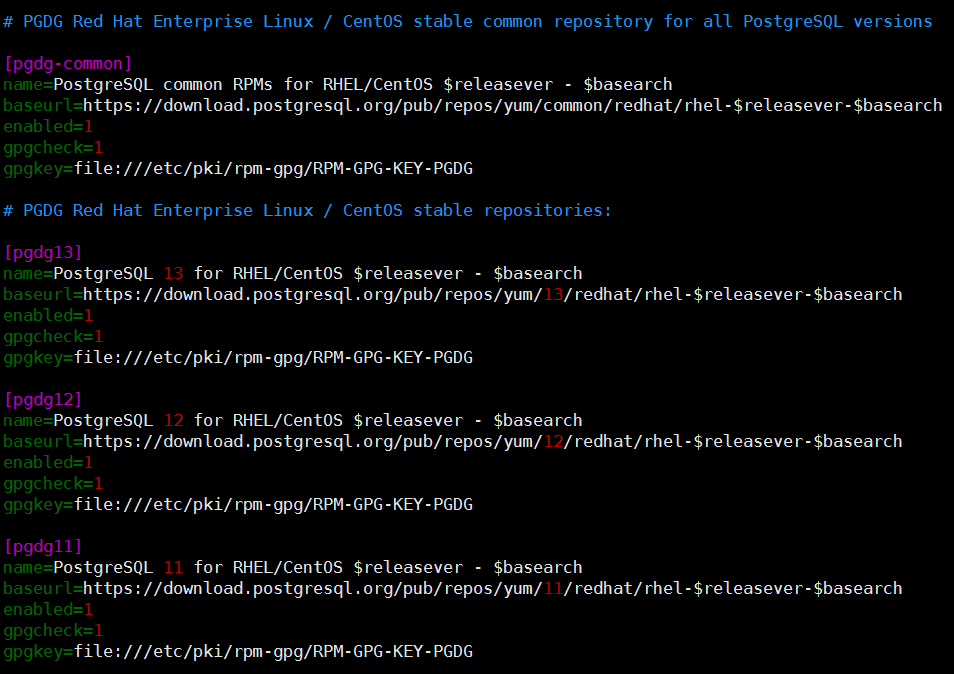The height and width of the screenshot is (674, 954).
Task: Click the gpgkey line under [pgdg12]
Action: point(238,505)
